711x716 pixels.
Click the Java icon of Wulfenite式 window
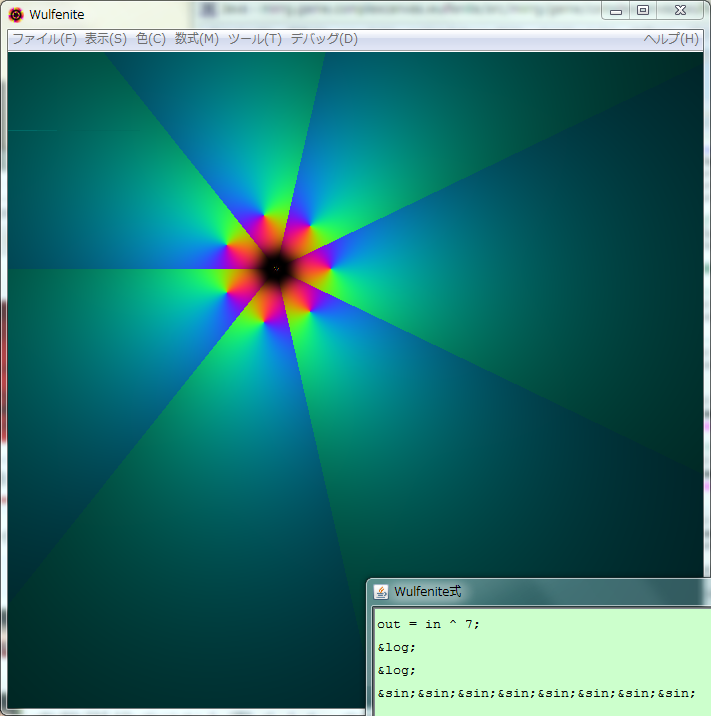coord(381,591)
